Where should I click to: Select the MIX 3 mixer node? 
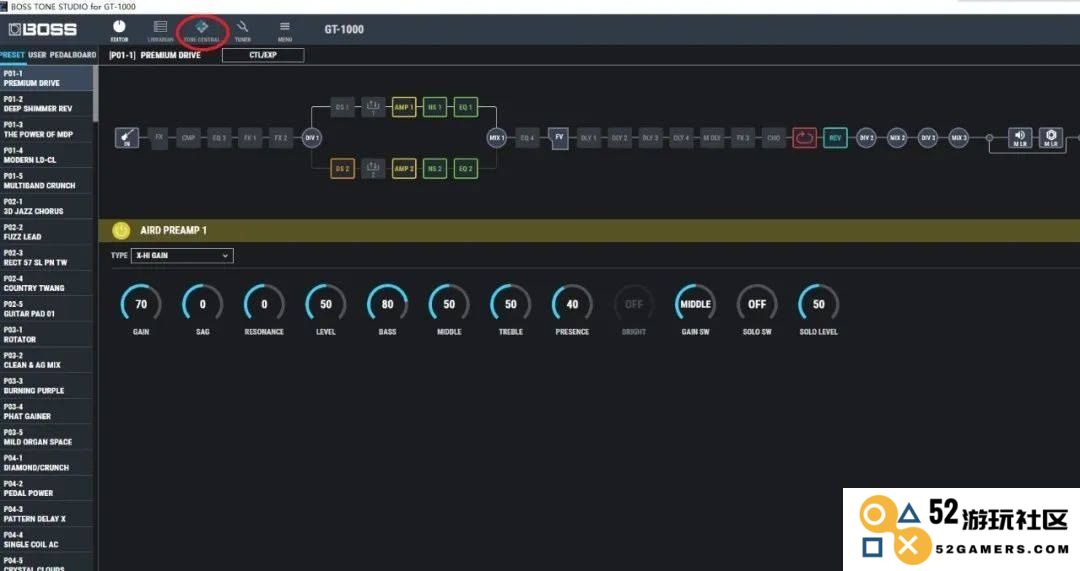click(x=959, y=138)
